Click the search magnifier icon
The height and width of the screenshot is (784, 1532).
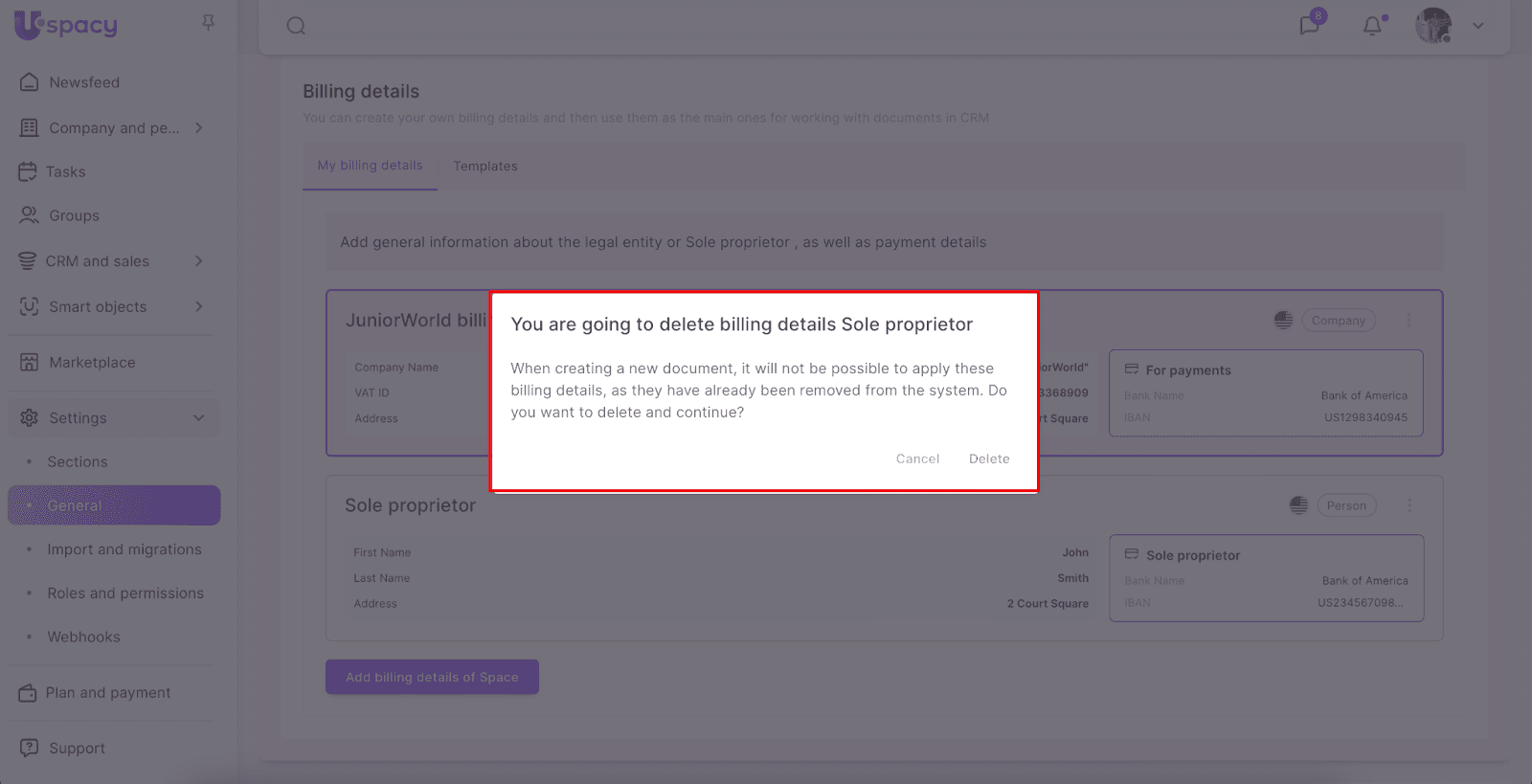296,26
